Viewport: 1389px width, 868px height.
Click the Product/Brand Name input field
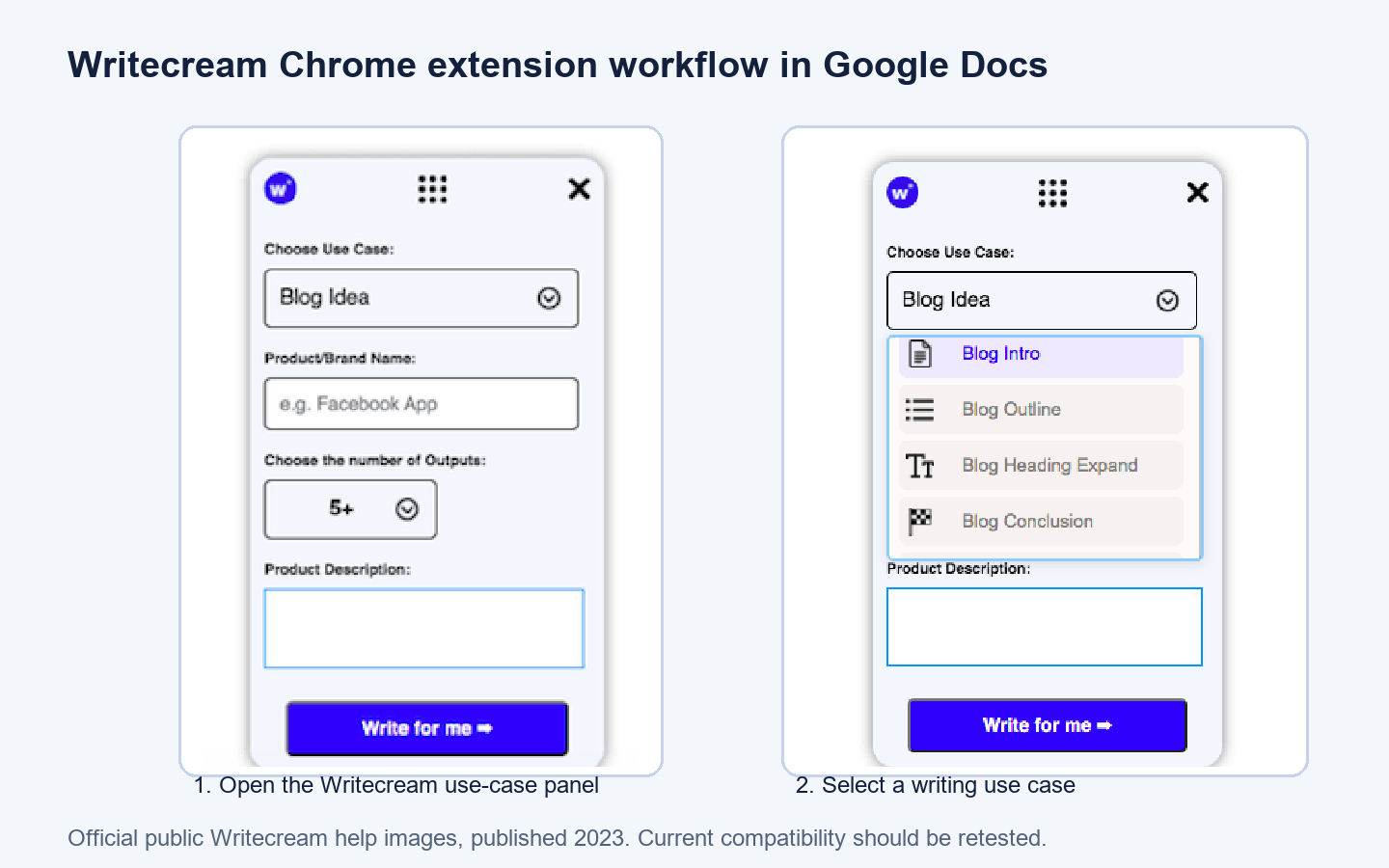point(422,403)
